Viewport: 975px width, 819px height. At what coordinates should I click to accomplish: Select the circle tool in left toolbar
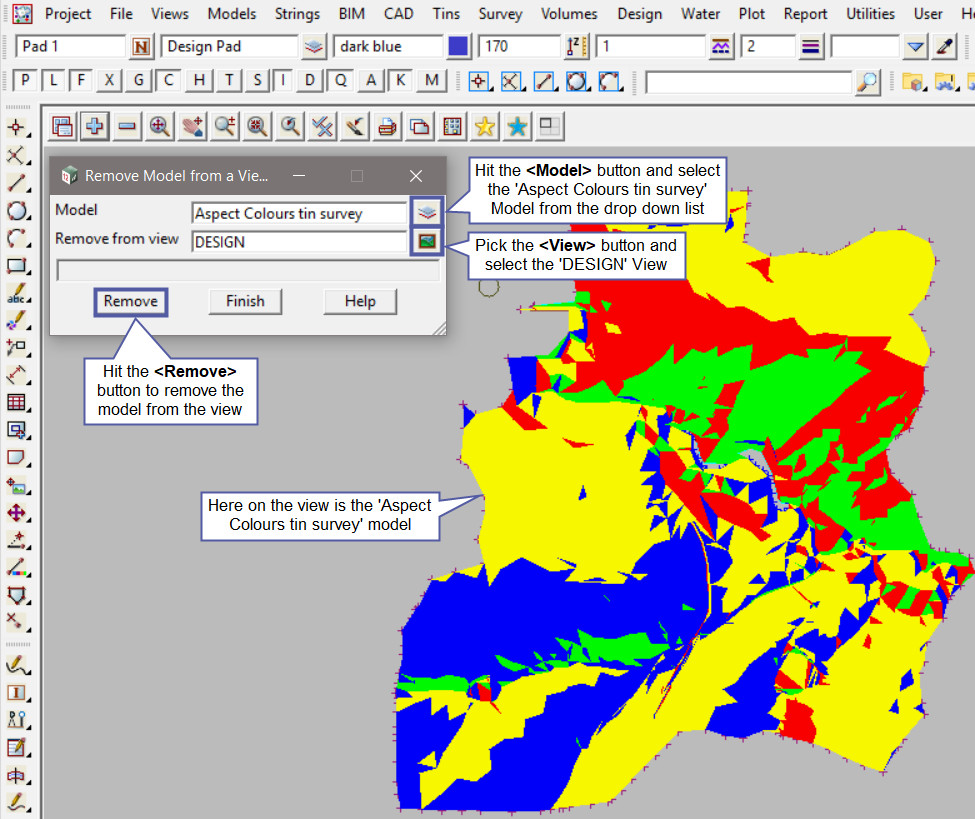(16, 211)
